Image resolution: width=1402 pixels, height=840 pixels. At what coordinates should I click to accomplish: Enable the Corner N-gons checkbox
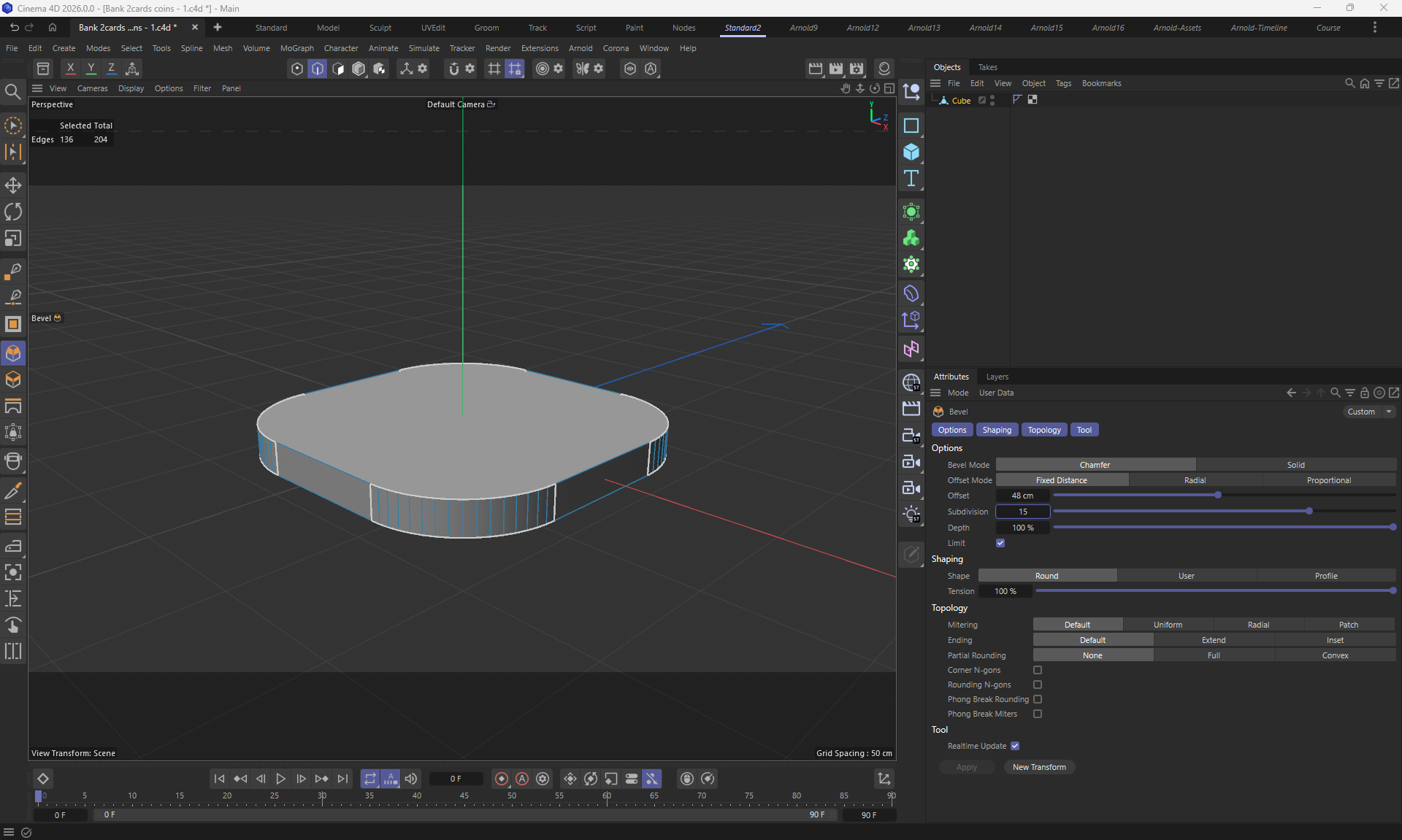(1038, 670)
